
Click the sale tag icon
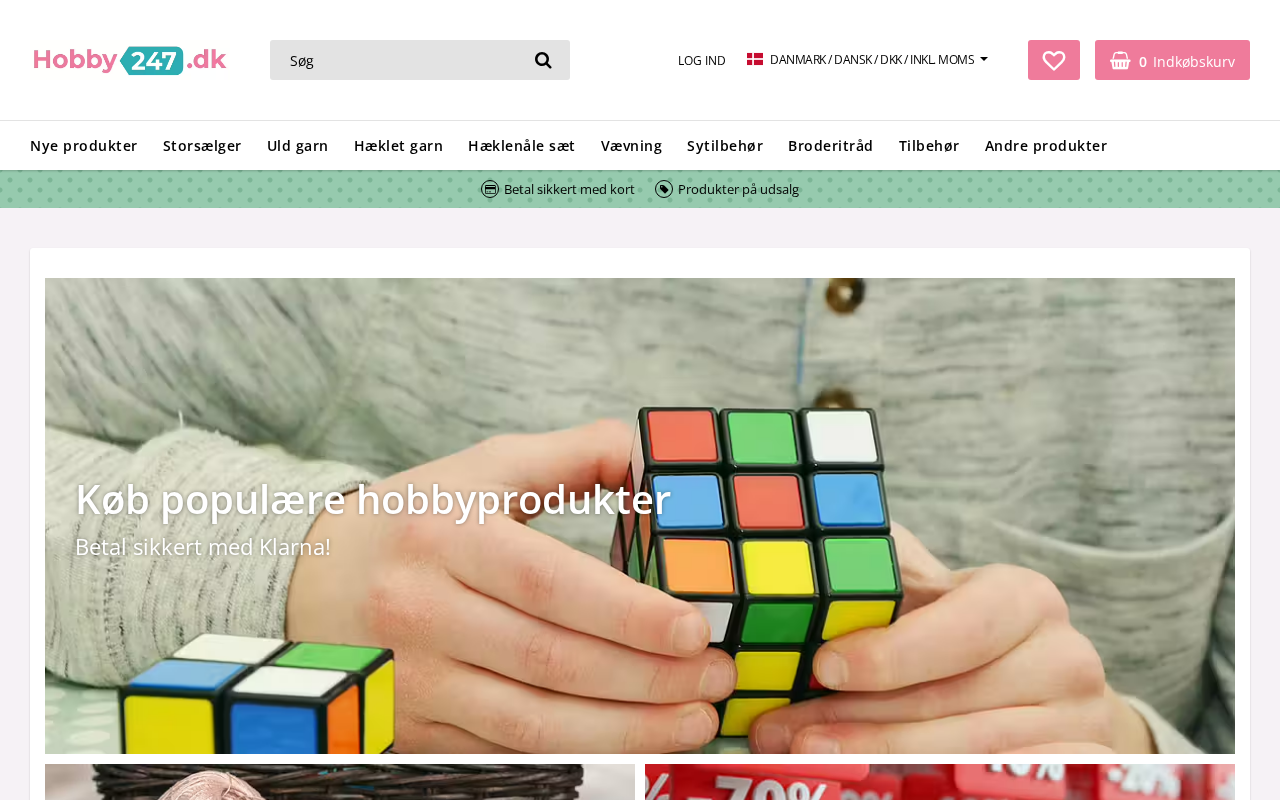[664, 189]
